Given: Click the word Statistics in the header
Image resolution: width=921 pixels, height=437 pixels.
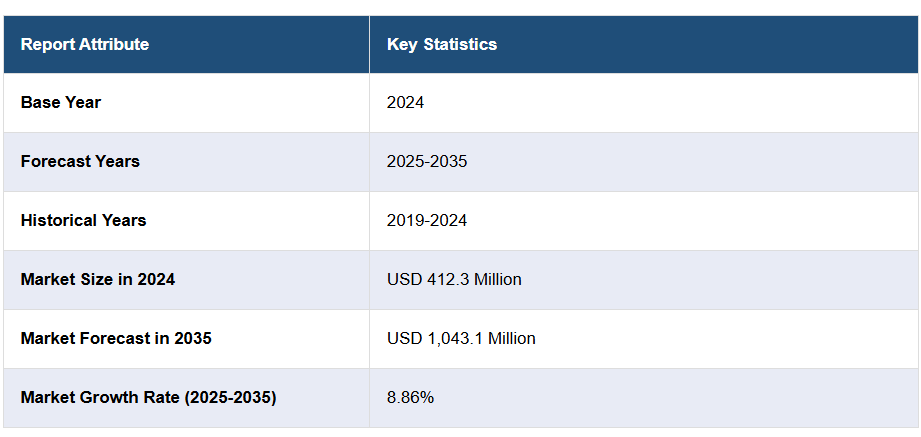Looking at the screenshot, I should [460, 44].
